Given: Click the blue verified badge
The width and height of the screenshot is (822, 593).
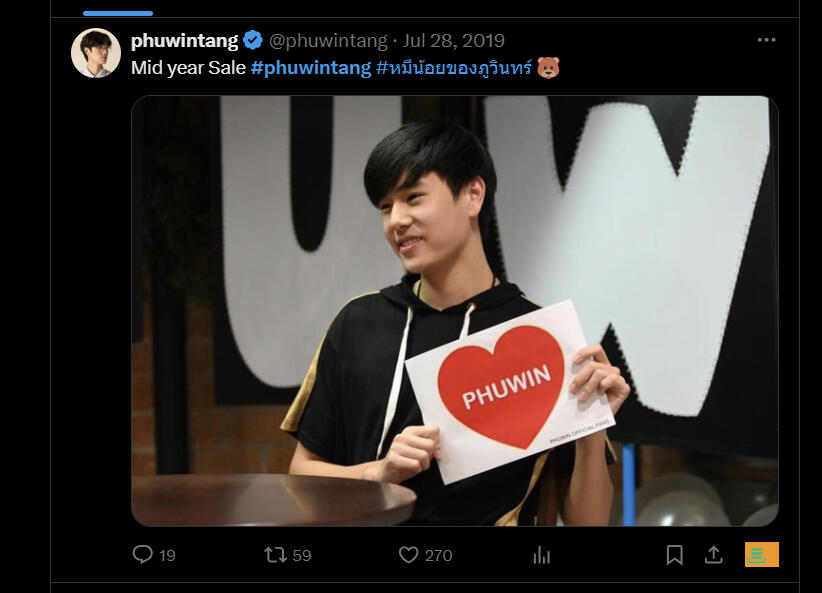Looking at the screenshot, I should click(x=253, y=40).
